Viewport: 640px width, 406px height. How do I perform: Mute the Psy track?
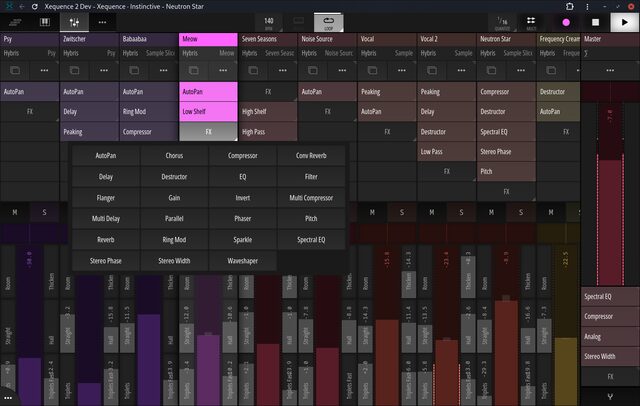(15, 212)
